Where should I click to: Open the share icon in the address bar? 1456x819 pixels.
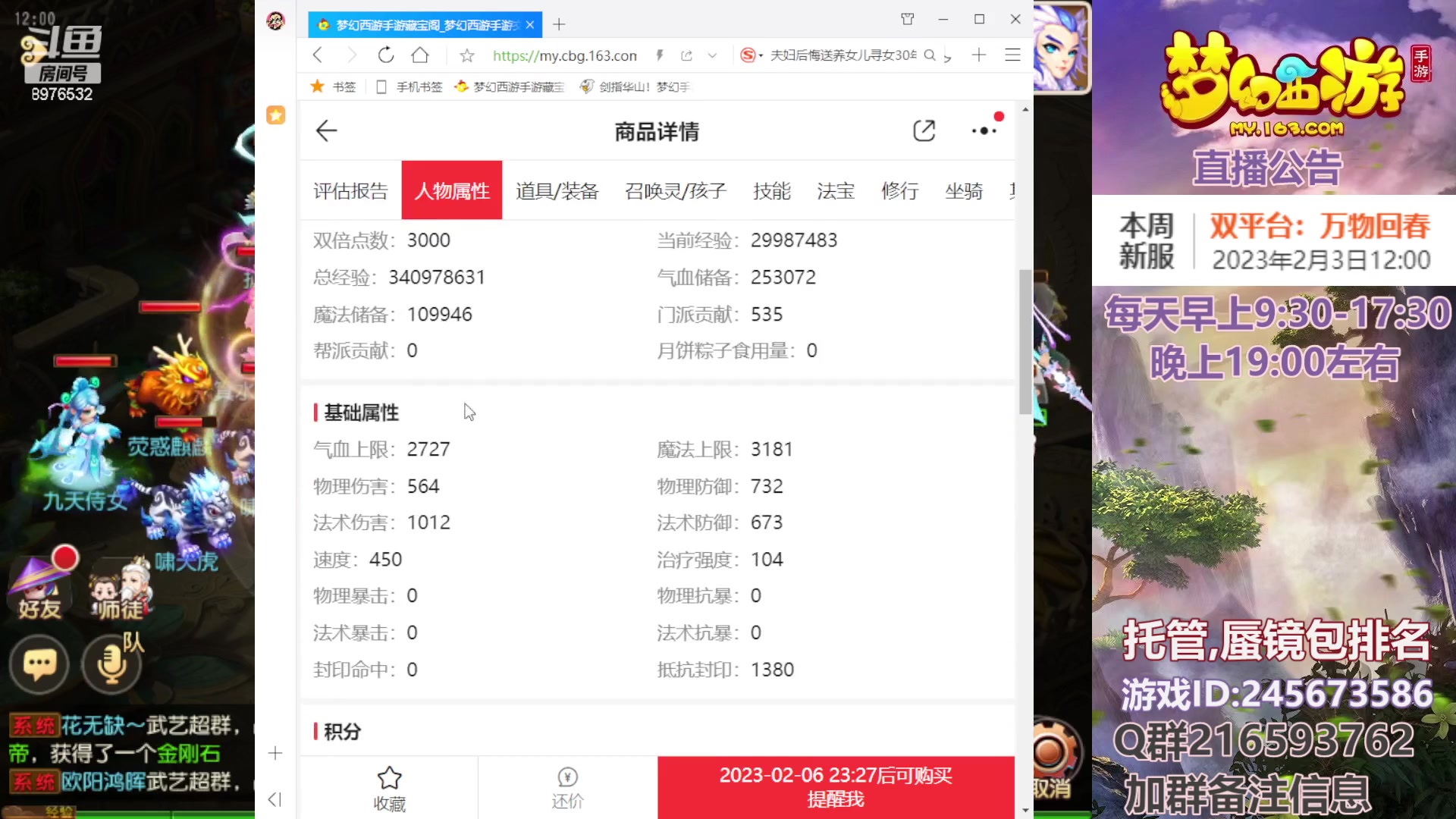pyautogui.click(x=687, y=55)
